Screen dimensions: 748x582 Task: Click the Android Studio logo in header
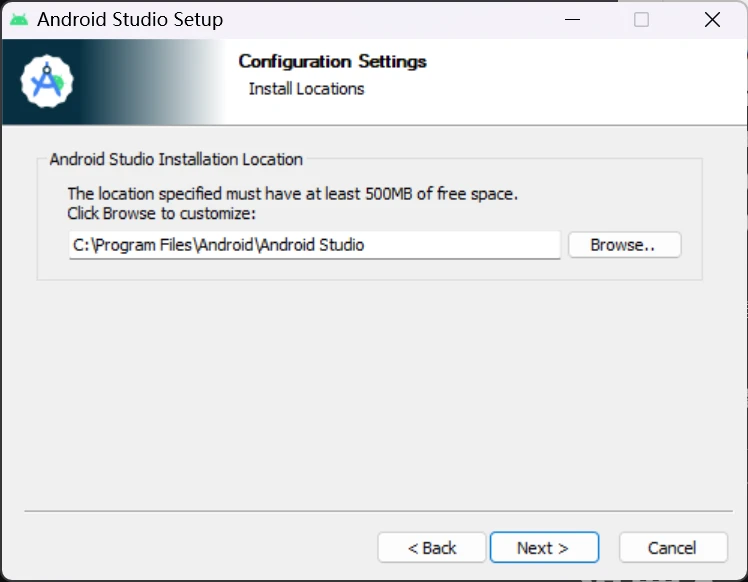coord(47,83)
